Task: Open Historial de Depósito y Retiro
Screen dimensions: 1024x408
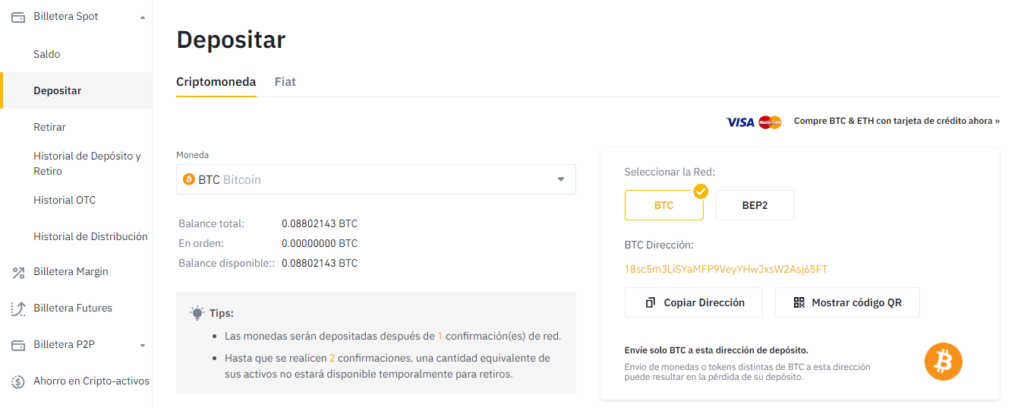Action: coord(87,164)
